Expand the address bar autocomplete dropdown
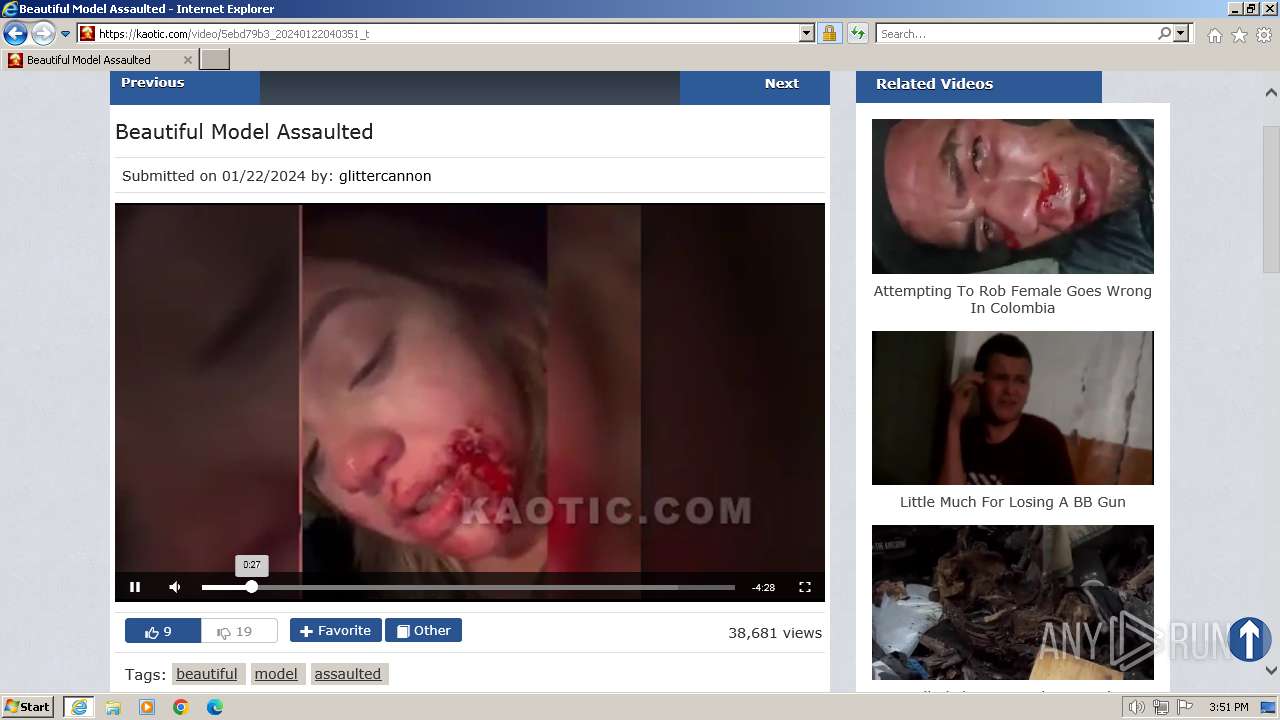 (807, 34)
